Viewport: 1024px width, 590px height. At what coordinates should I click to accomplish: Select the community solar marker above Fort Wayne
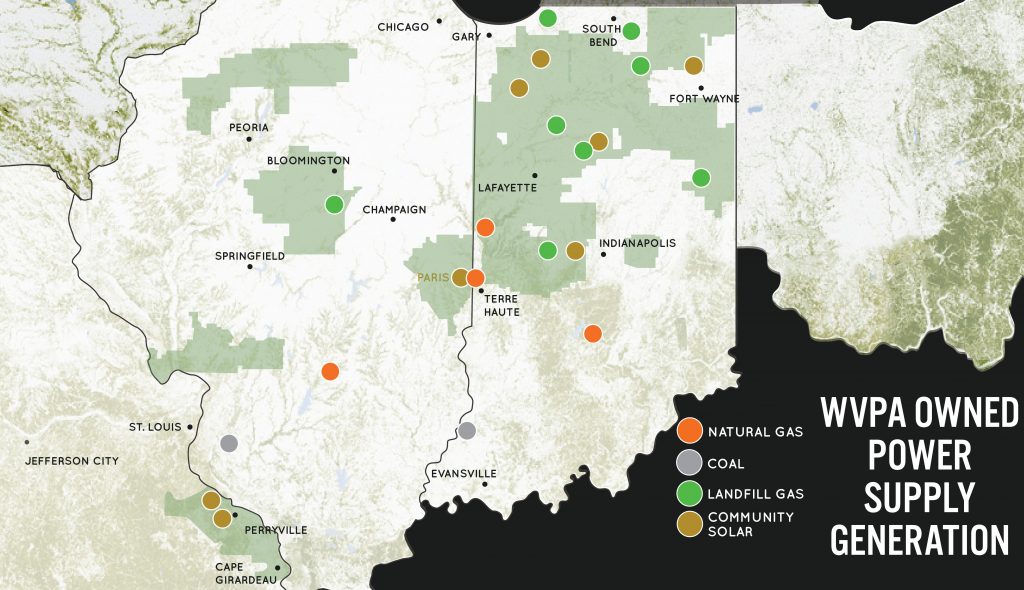[693, 66]
